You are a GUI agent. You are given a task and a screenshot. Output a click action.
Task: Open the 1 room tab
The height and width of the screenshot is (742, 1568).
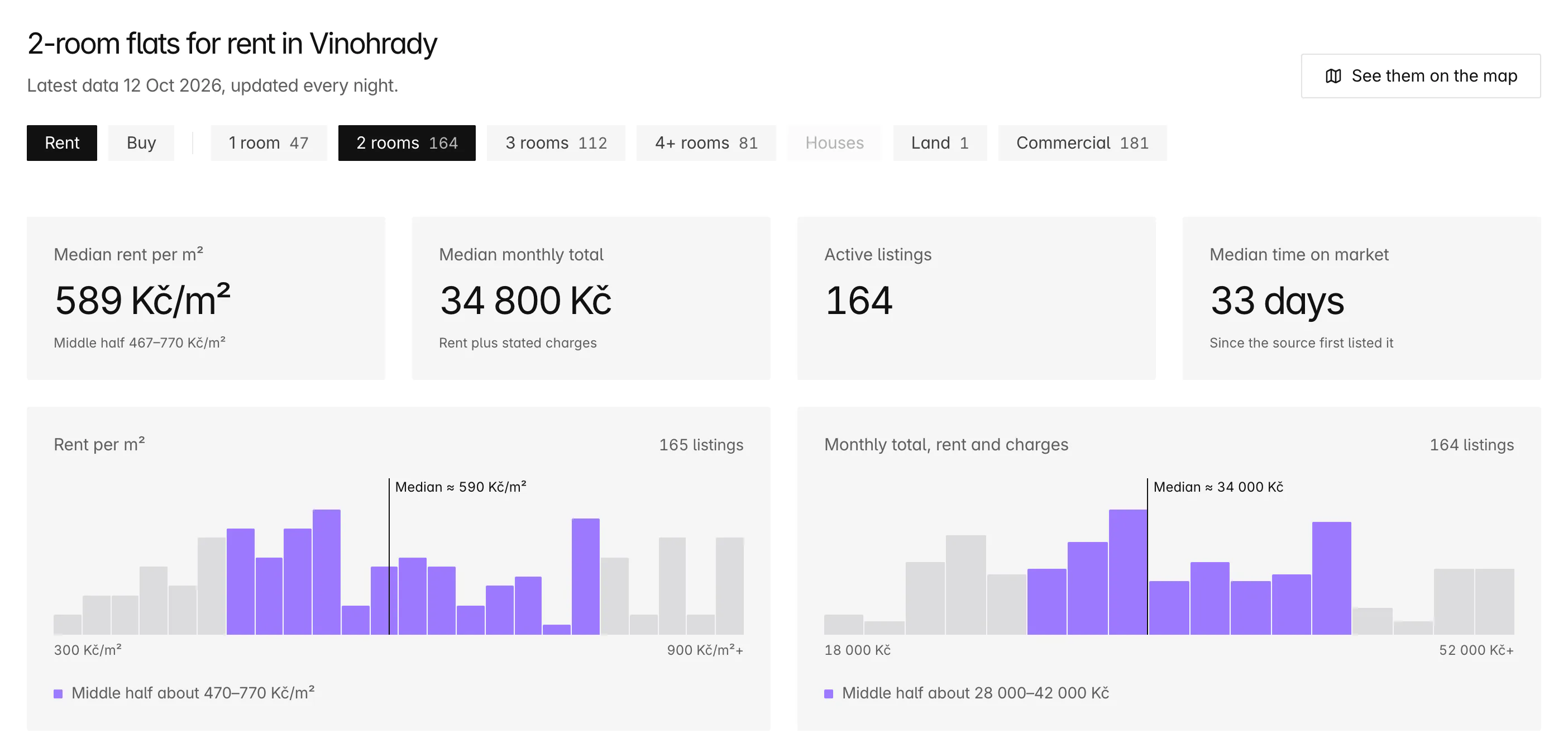pyautogui.click(x=269, y=142)
